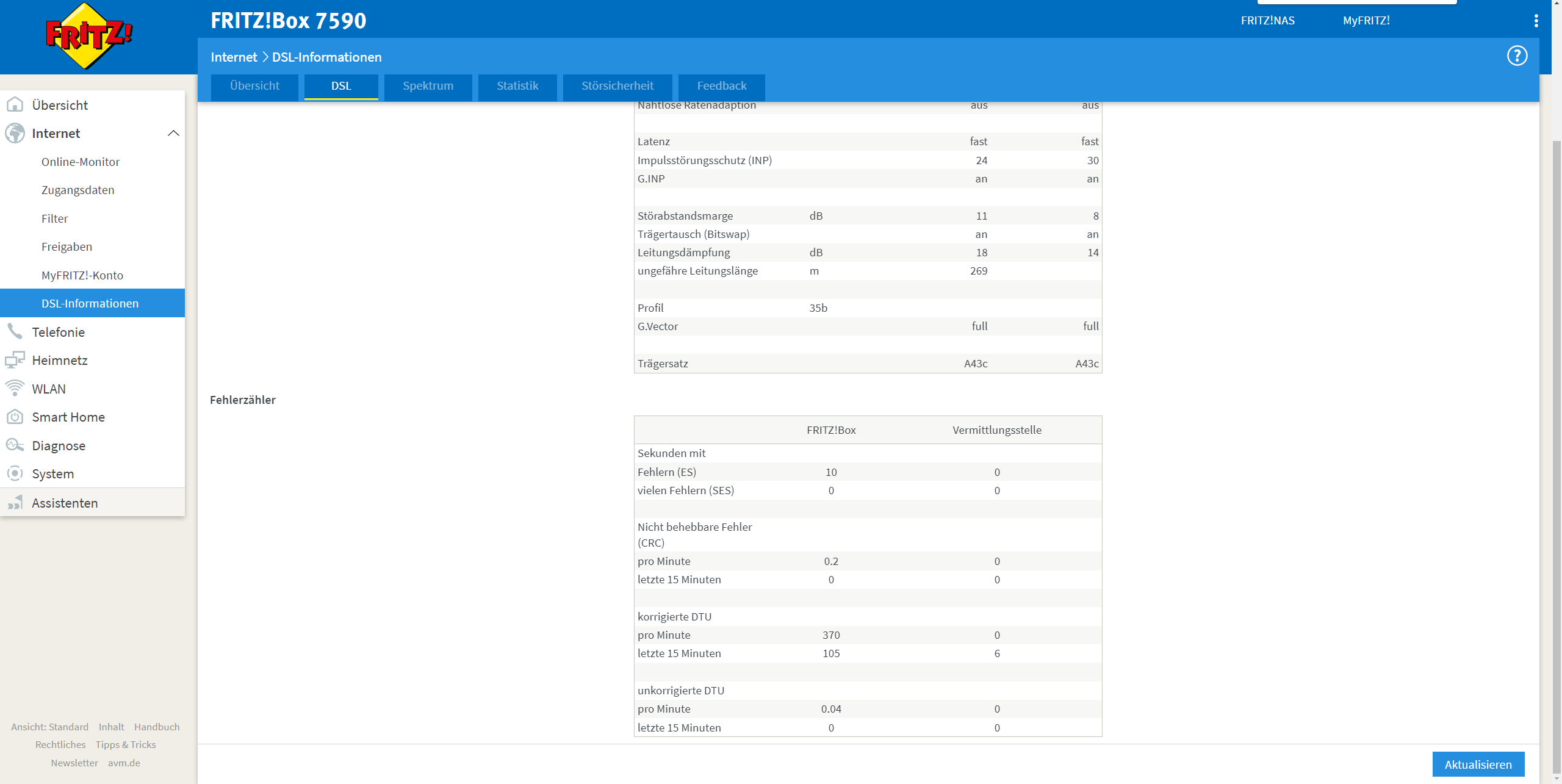This screenshot has height=784, width=1562.
Task: Click the G.Vector row label
Action: [658, 326]
